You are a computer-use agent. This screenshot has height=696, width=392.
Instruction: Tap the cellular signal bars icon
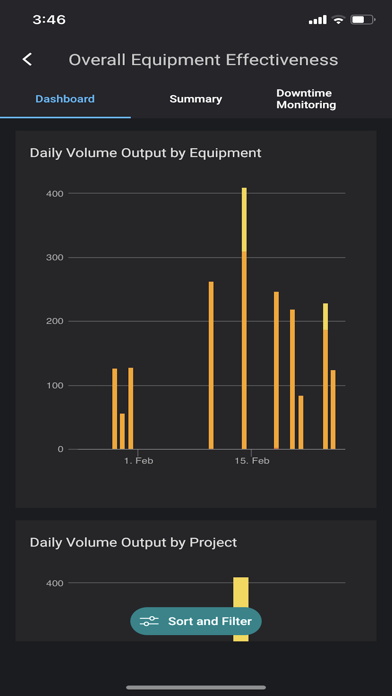point(317,20)
